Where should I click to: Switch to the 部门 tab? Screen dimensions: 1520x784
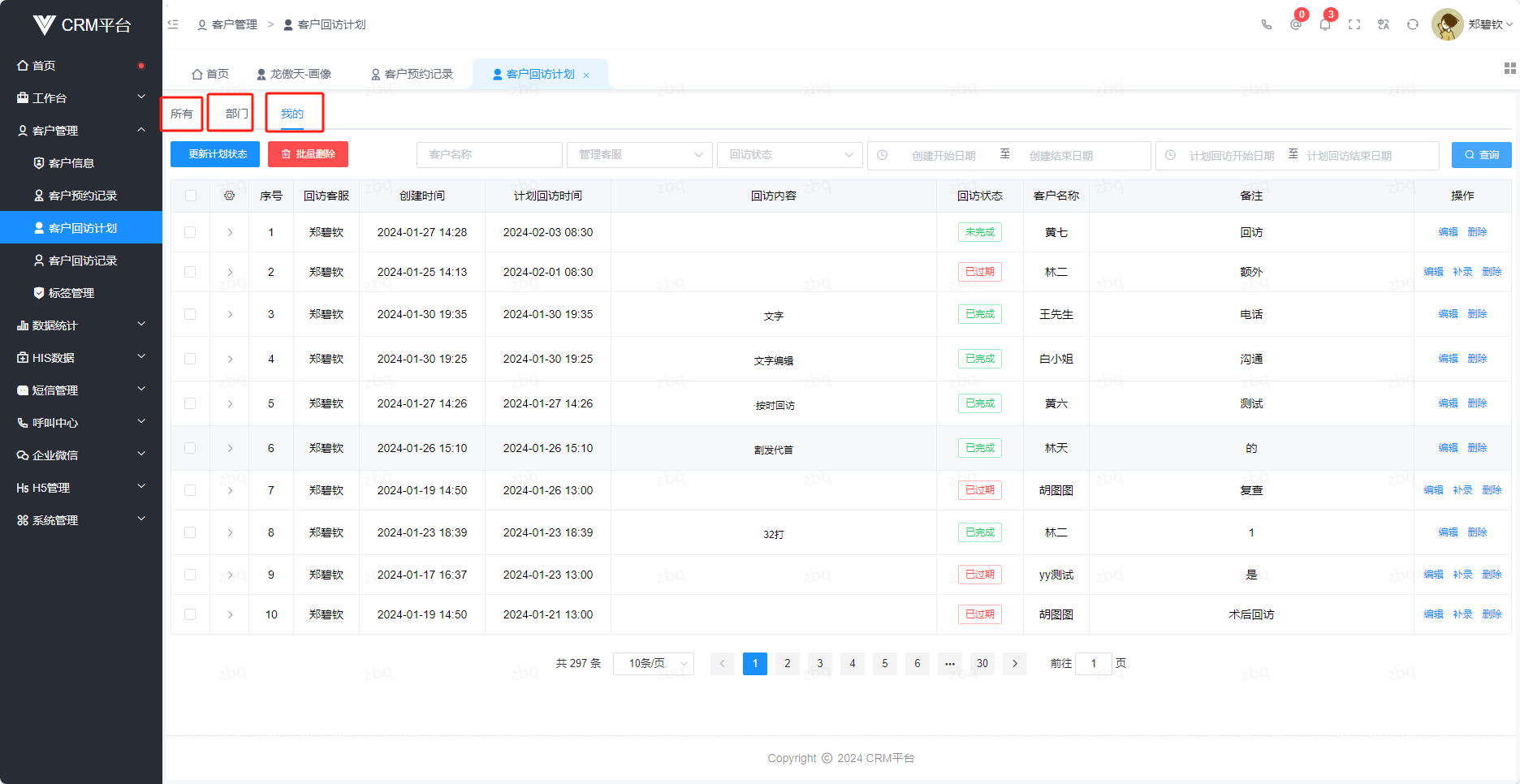(x=237, y=114)
